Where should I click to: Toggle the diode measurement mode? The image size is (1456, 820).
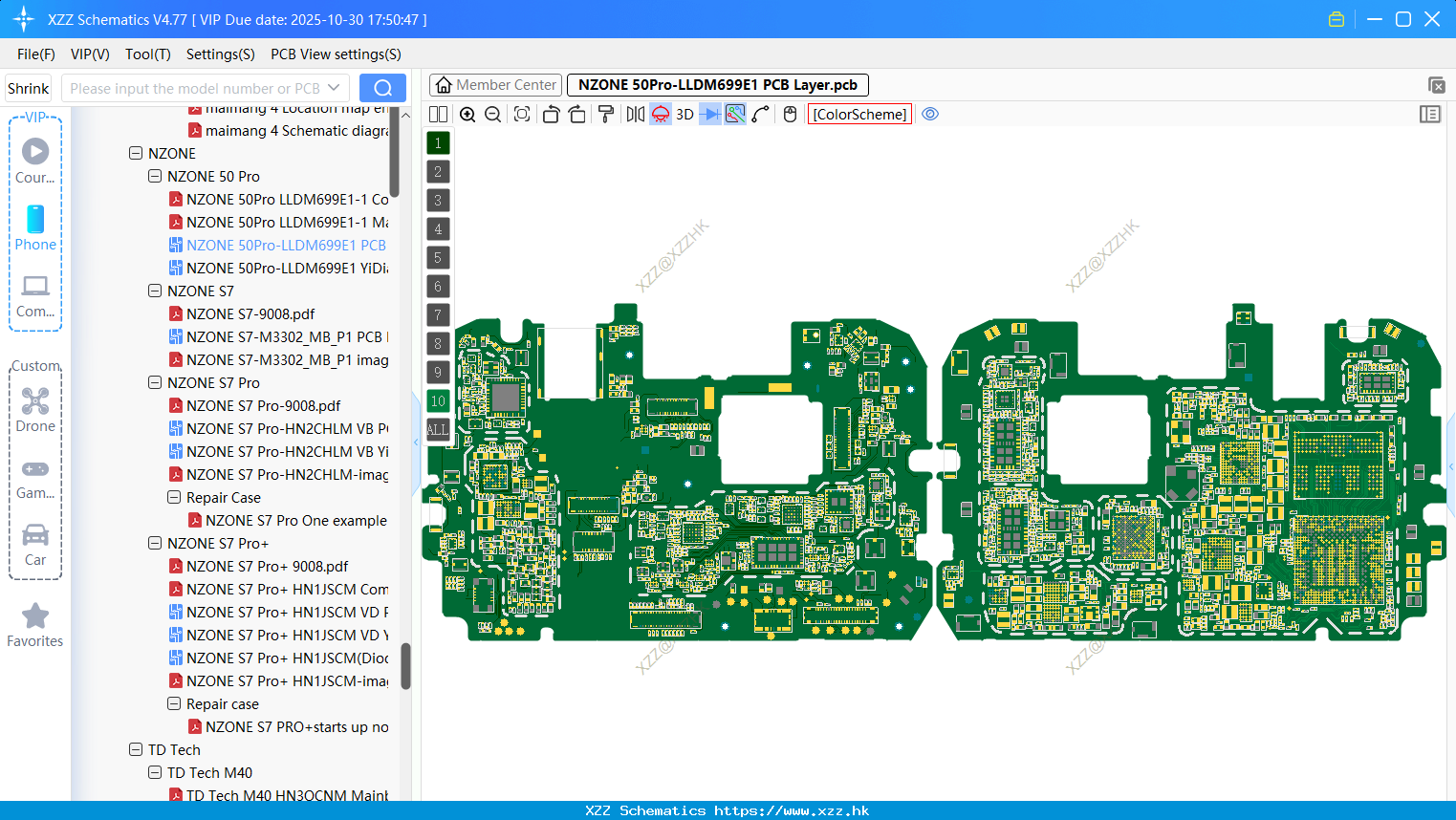coord(710,114)
